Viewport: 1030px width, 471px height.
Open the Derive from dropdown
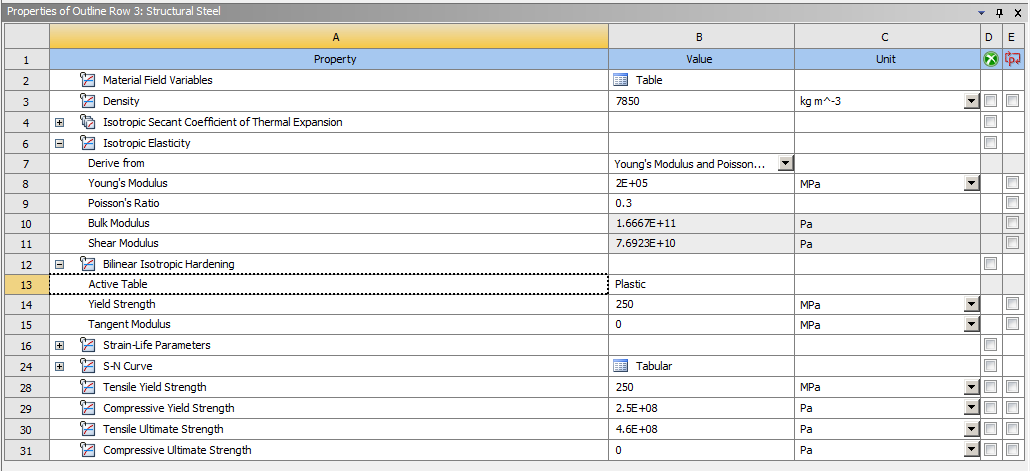pyautogui.click(x=786, y=164)
